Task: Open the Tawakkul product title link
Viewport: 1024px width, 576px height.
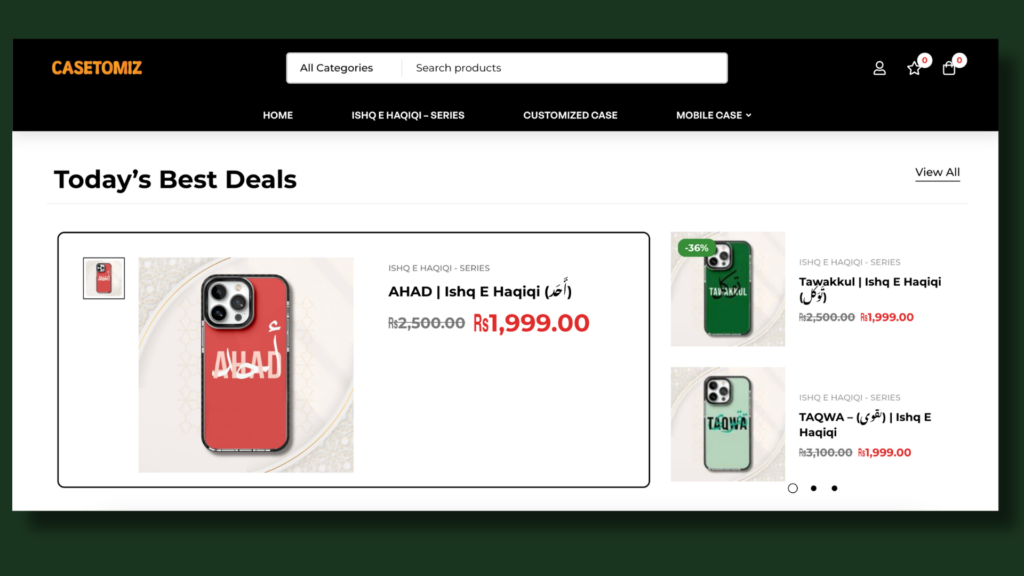Action: pos(870,289)
